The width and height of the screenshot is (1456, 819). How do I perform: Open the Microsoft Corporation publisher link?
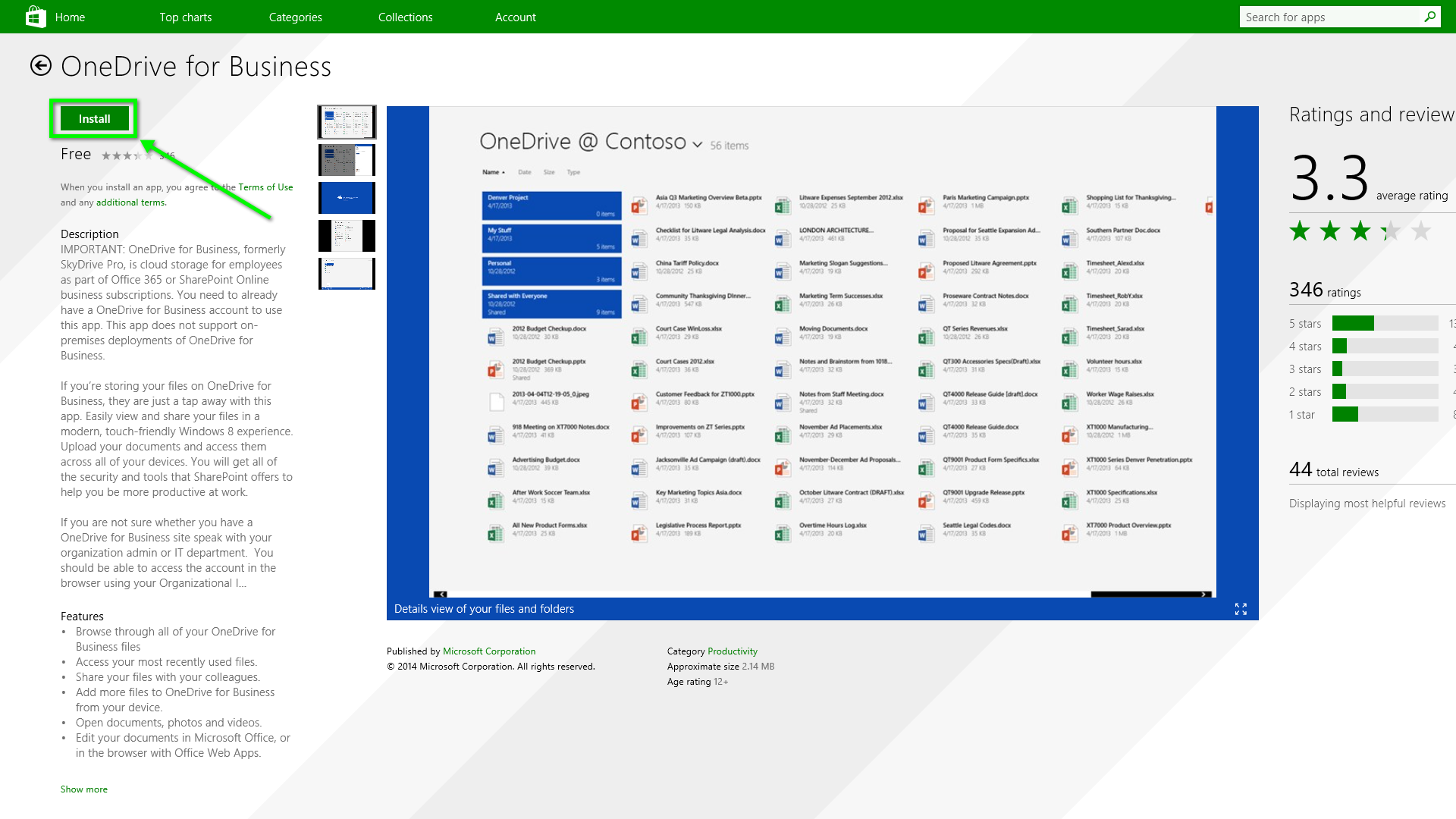489,651
